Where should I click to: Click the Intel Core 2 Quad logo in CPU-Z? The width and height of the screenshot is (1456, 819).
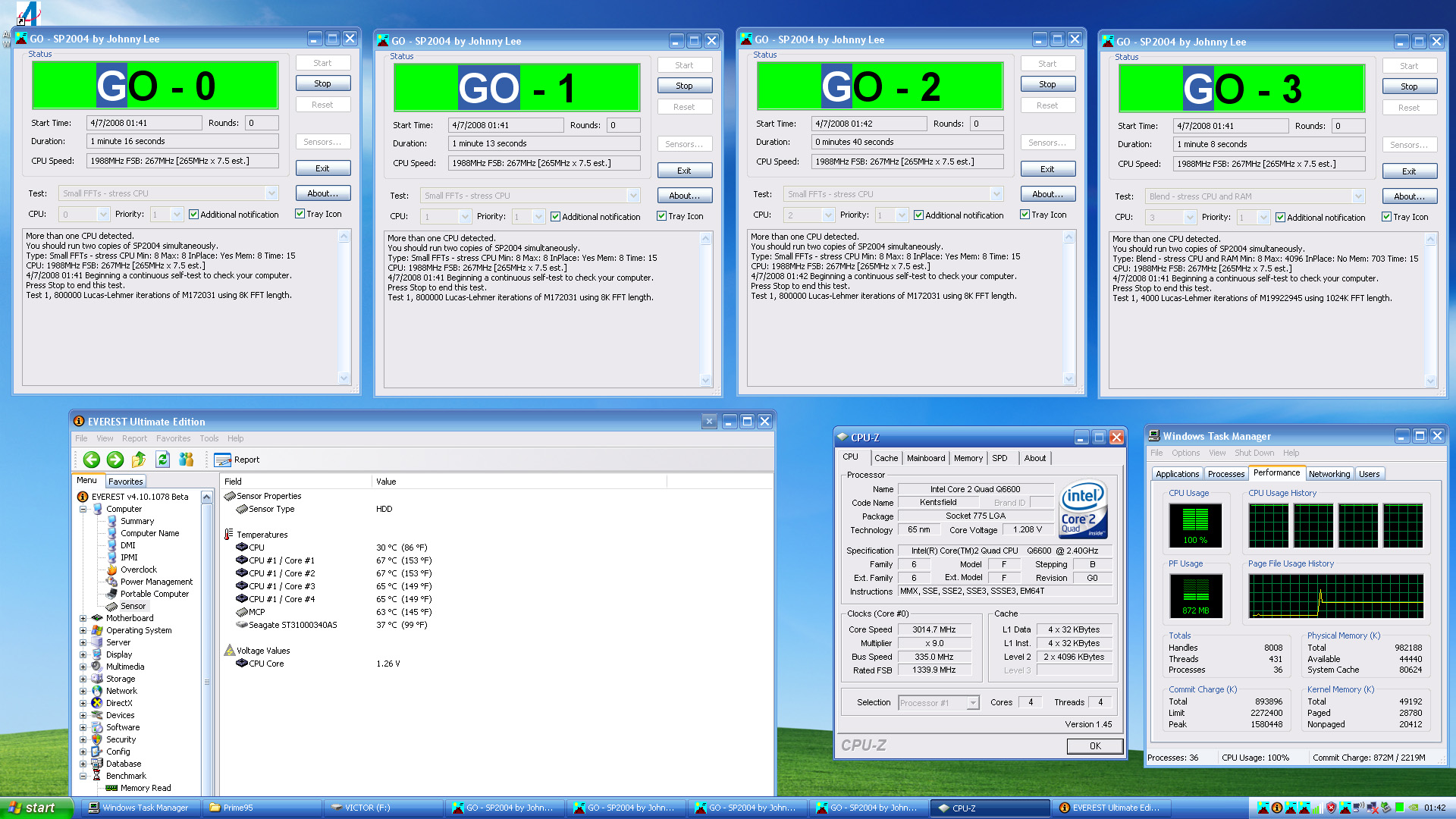[1084, 510]
